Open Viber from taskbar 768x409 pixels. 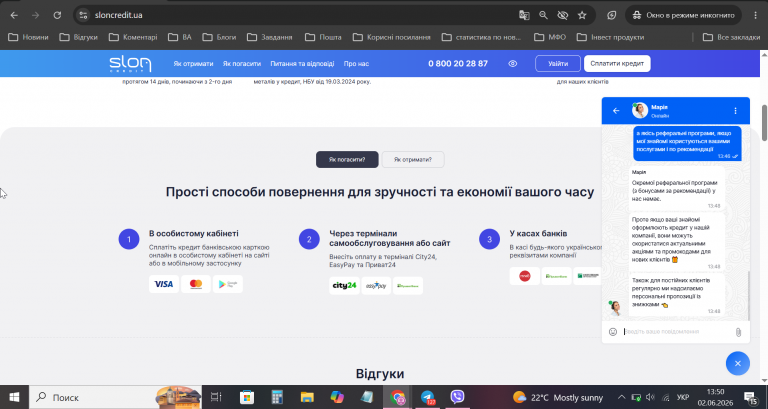pyautogui.click(x=457, y=397)
